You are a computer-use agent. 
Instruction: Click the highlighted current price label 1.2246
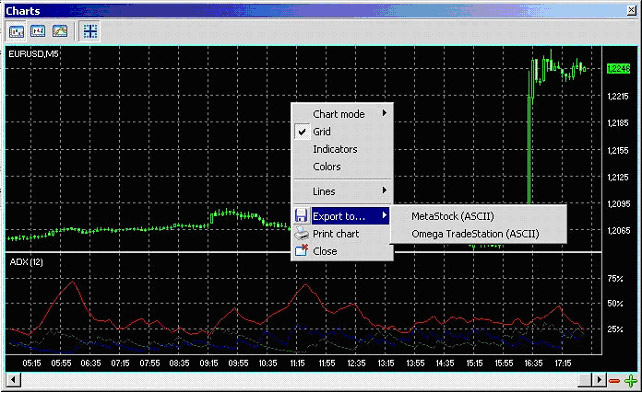pyautogui.click(x=618, y=68)
